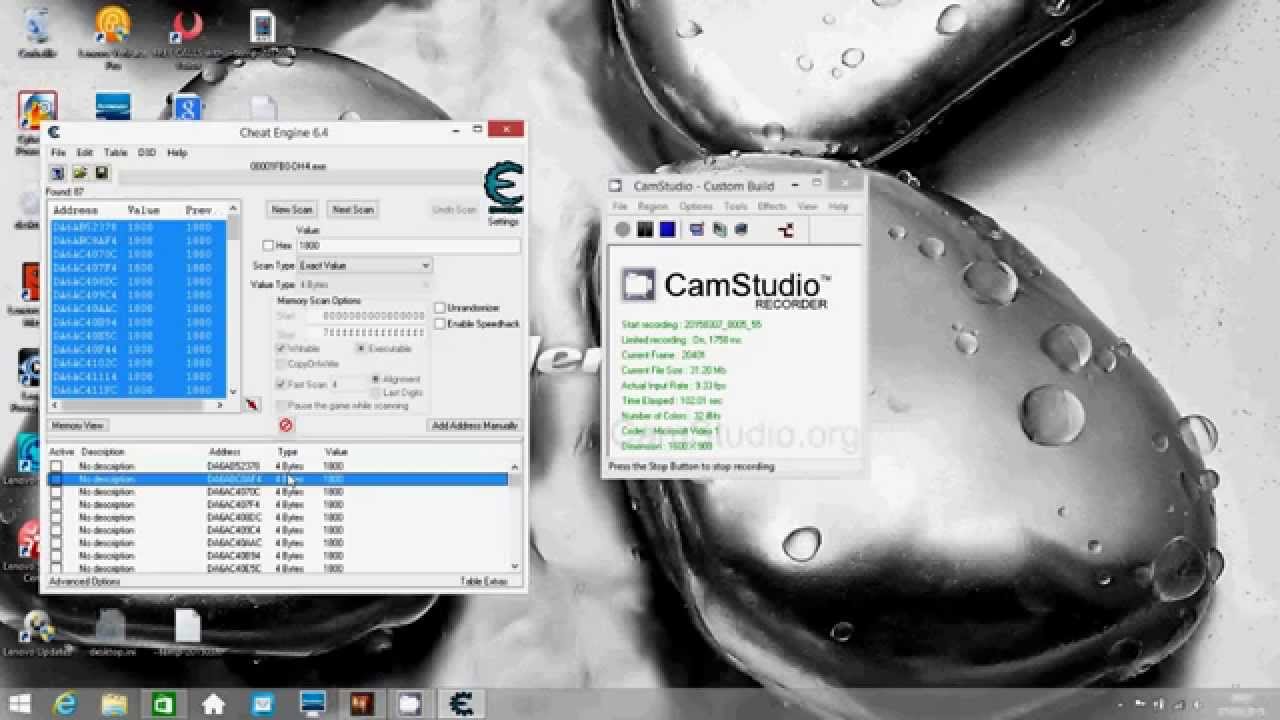
Task: Click the Mail icon on taskbar
Action: point(262,704)
